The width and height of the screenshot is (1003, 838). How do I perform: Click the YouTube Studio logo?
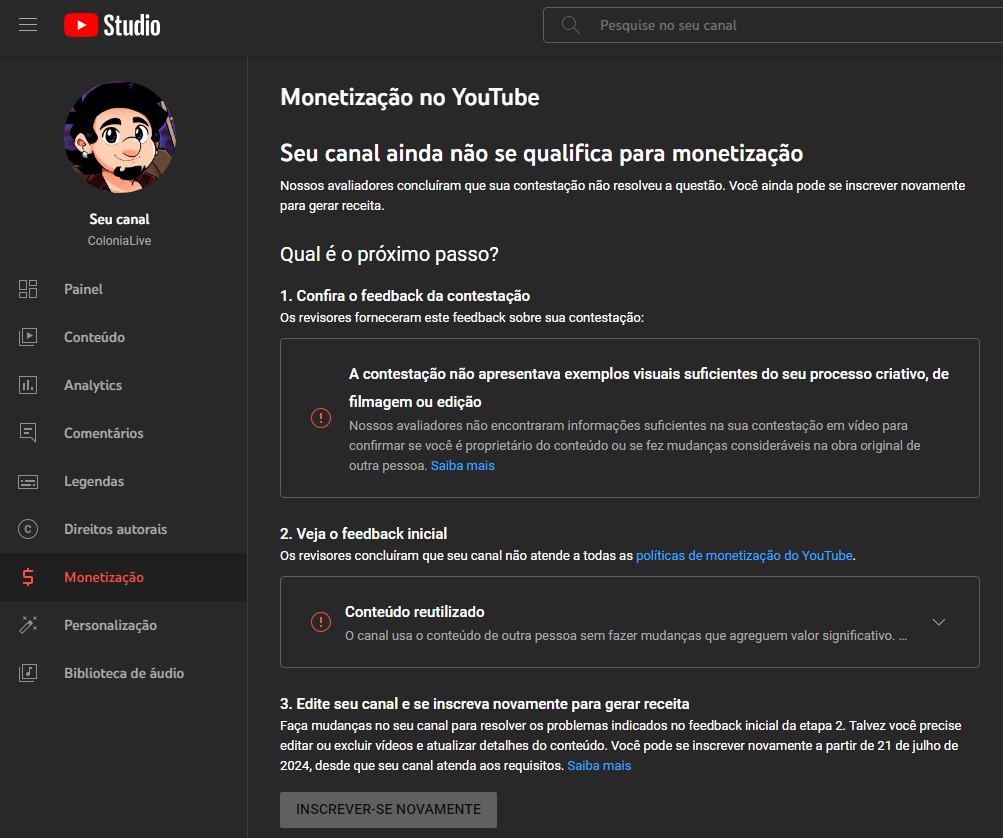tap(110, 26)
